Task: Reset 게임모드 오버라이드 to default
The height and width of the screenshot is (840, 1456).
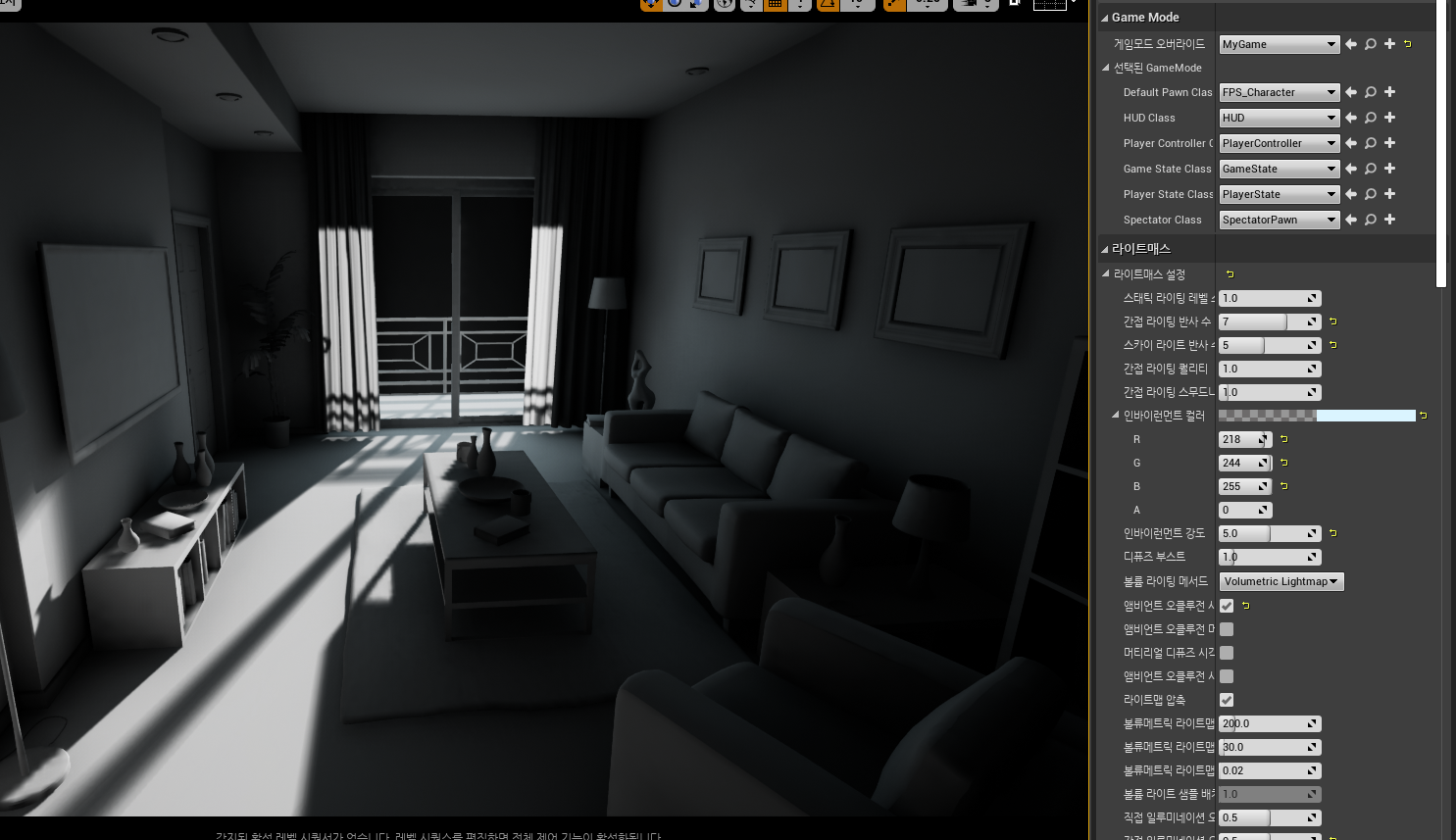Action: point(1408,44)
